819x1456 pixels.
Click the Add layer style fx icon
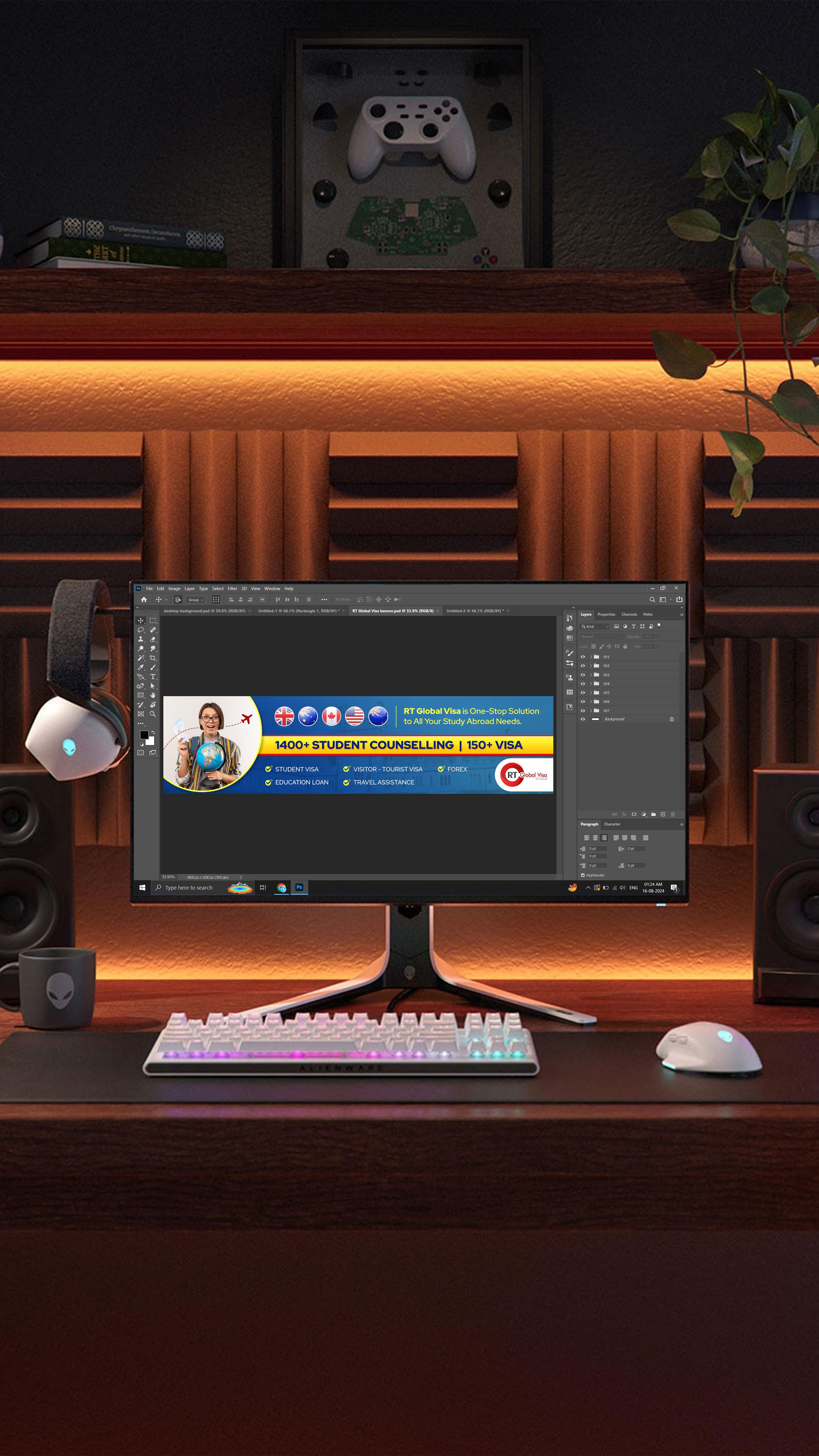[624, 814]
